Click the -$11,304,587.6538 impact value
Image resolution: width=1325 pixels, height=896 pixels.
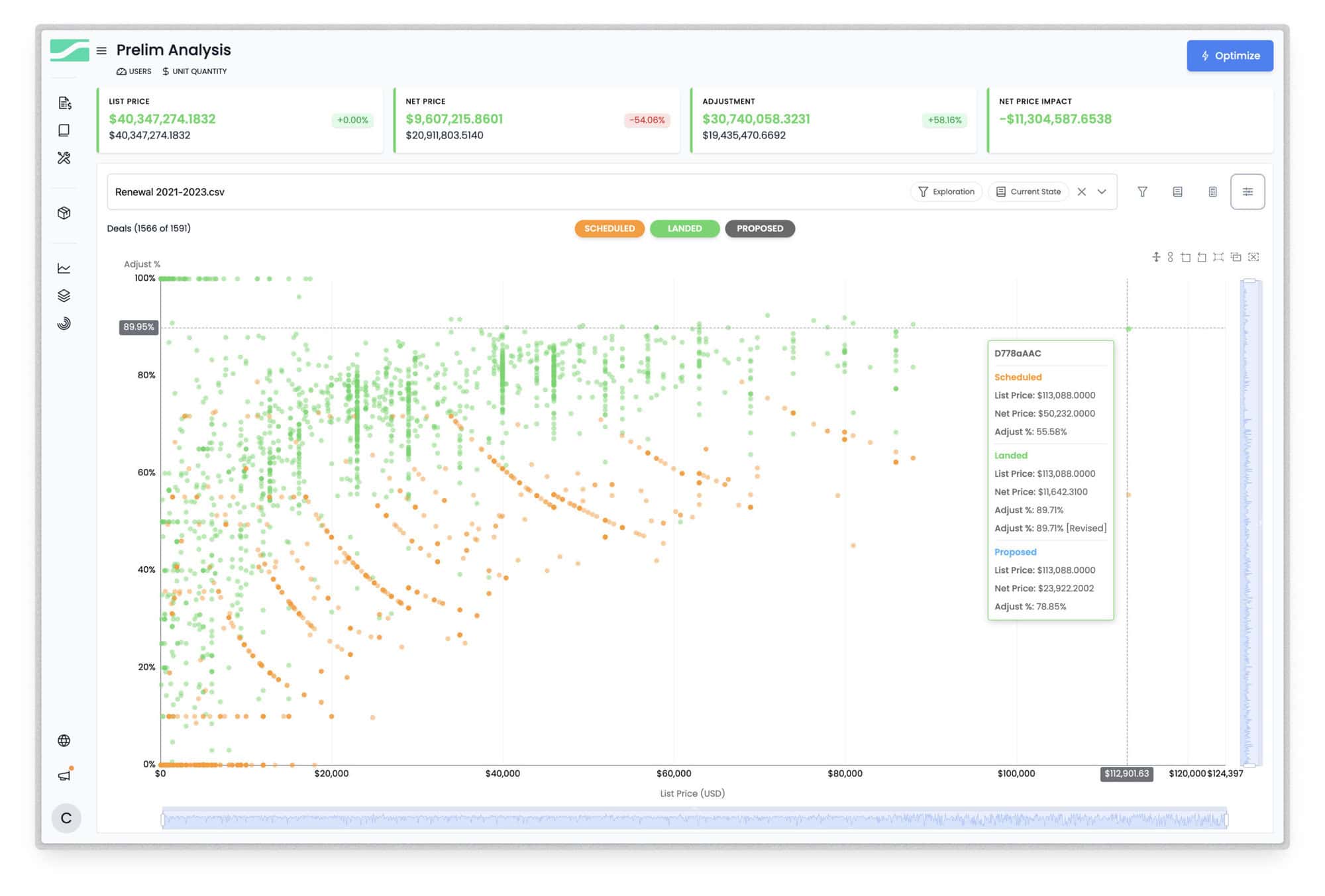(1055, 119)
